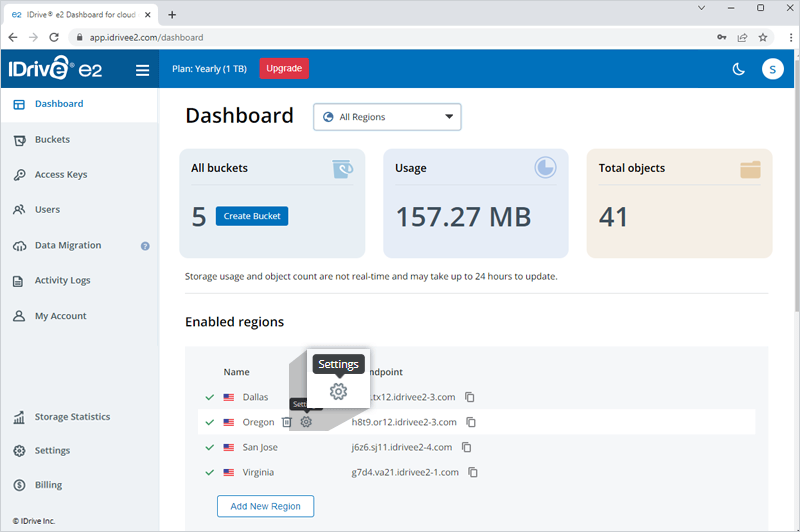
Task: Click the All buckets bucket icon
Action: [342, 168]
